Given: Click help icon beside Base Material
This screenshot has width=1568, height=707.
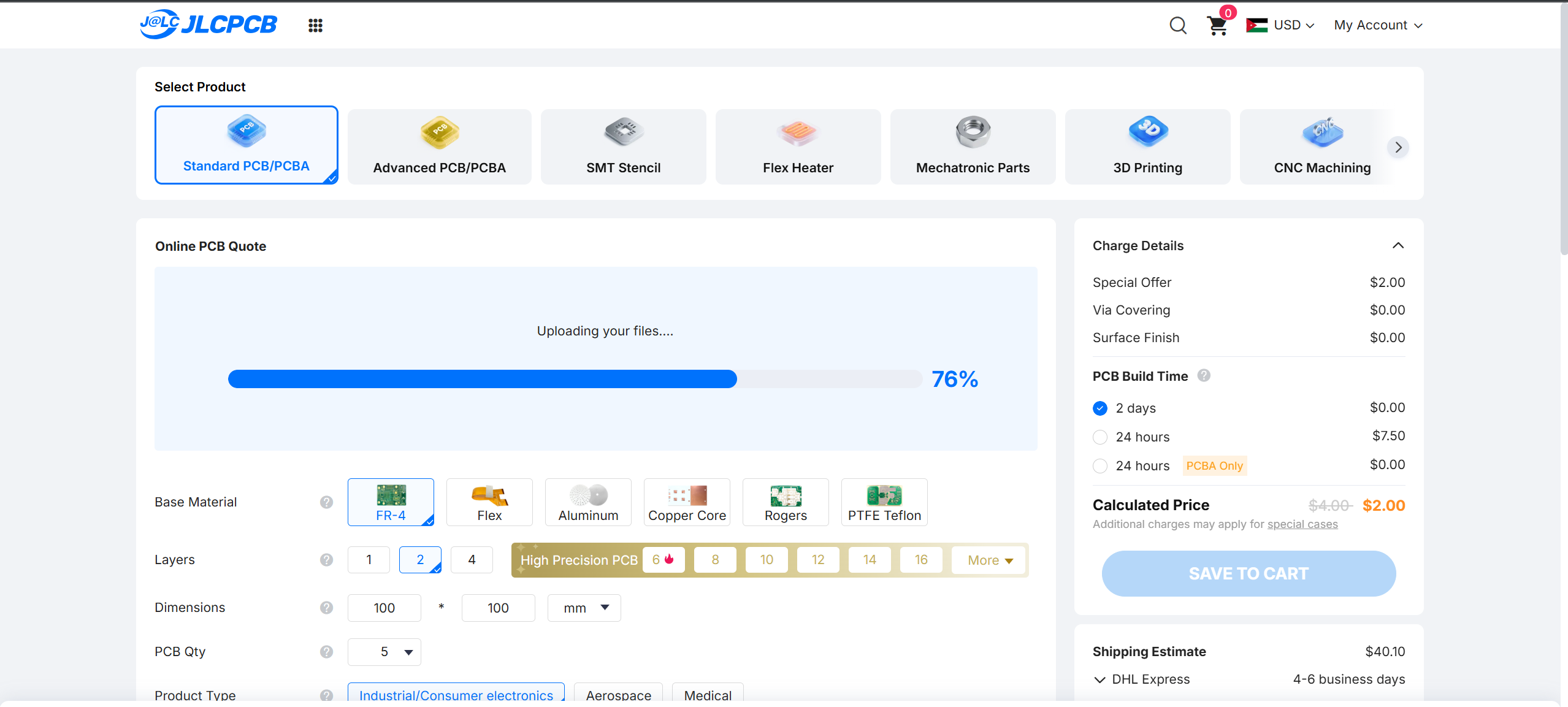Looking at the screenshot, I should 326,502.
